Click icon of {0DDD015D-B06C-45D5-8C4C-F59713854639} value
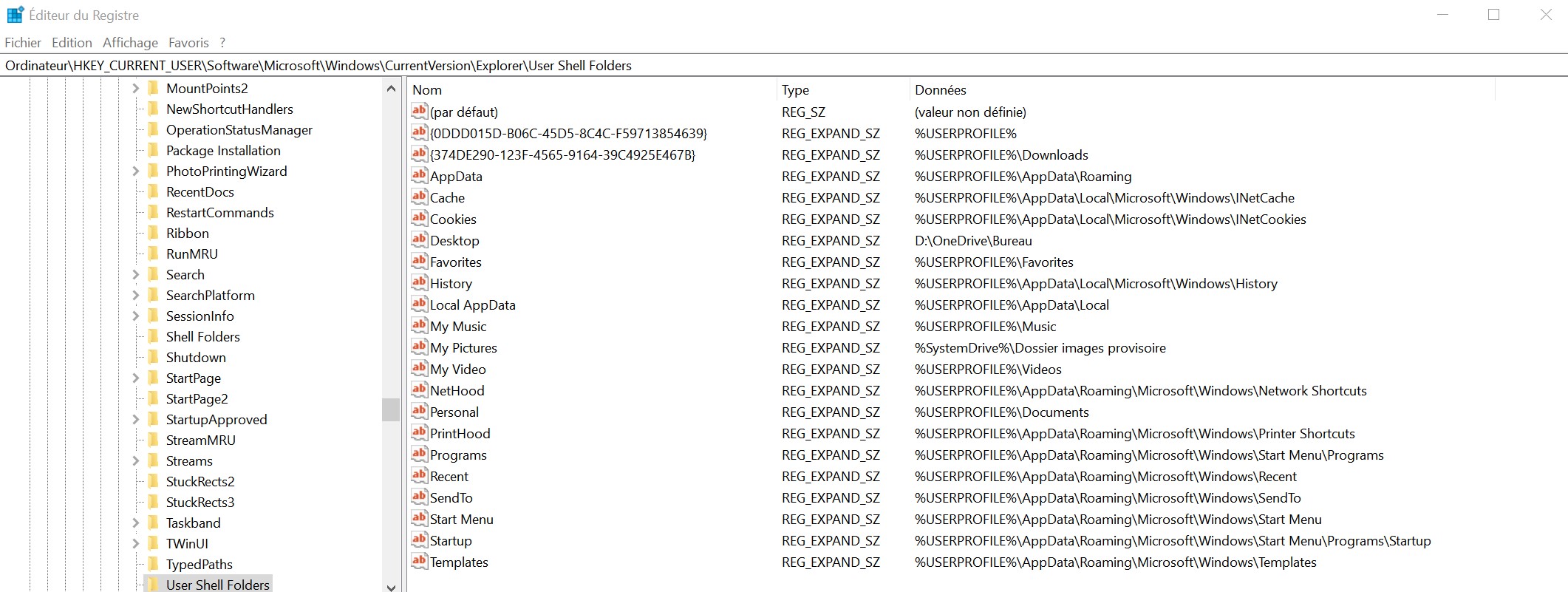The height and width of the screenshot is (592, 1568). pyautogui.click(x=420, y=133)
